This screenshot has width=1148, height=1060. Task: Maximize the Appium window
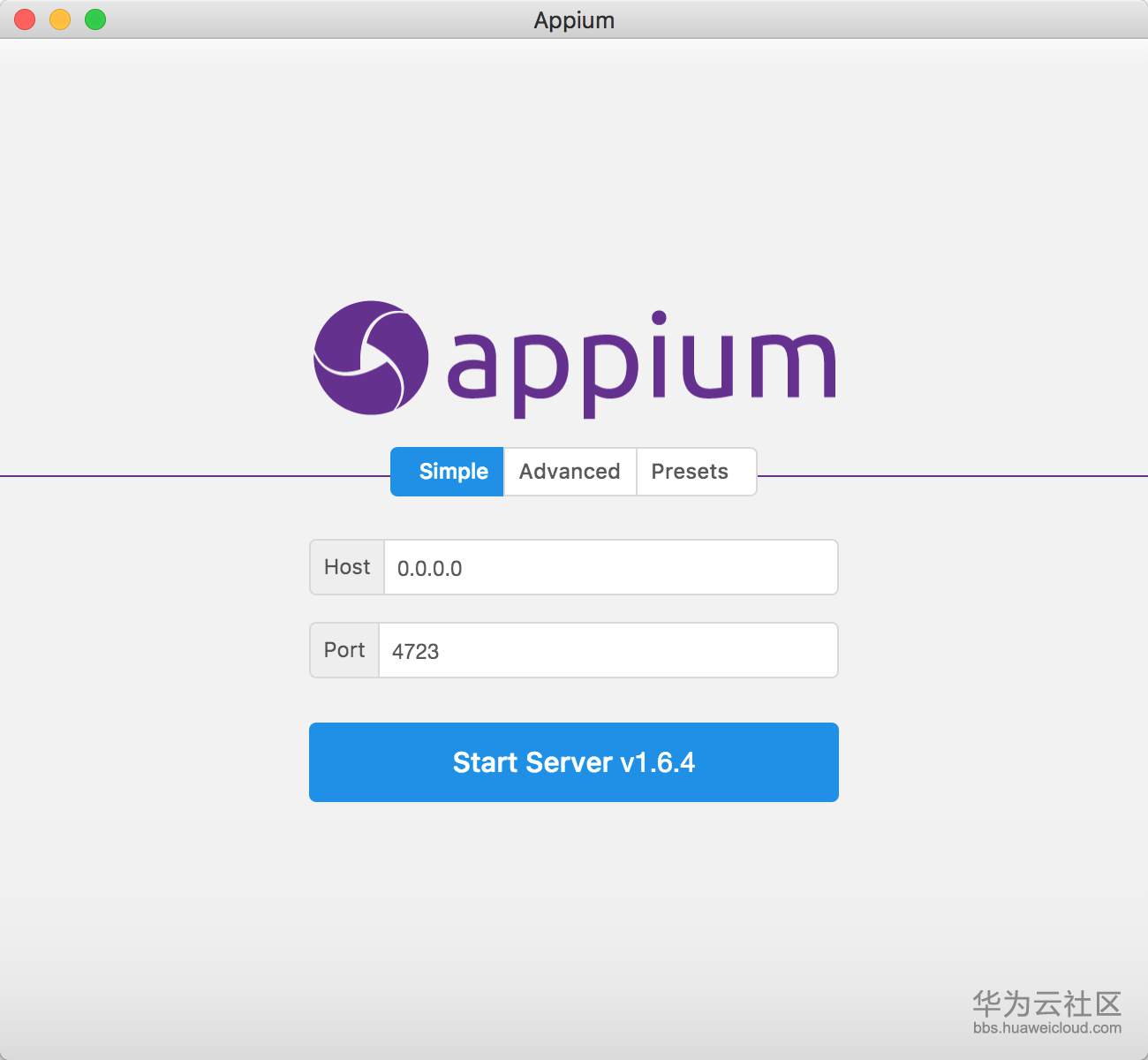pos(95,19)
